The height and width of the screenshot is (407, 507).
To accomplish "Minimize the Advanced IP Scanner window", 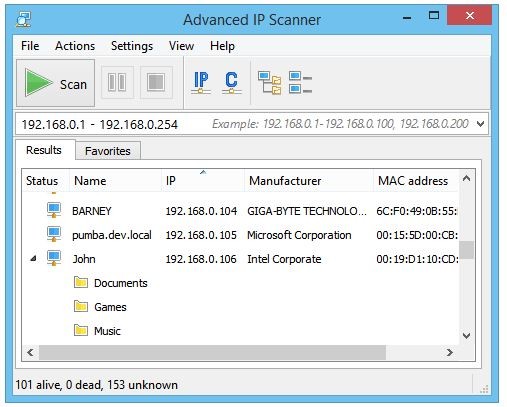I will coord(407,17).
